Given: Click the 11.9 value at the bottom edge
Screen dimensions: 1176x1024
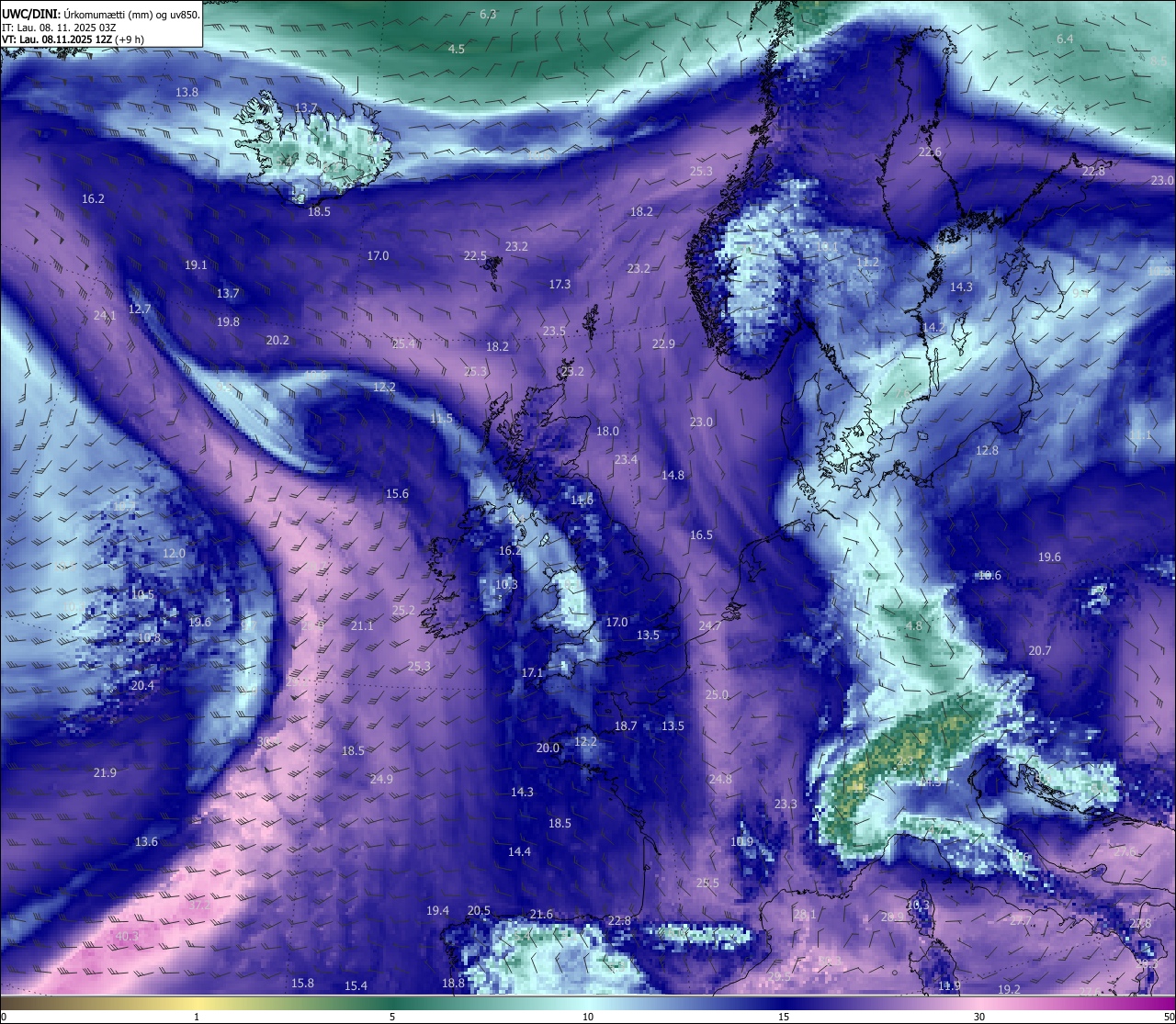Looking at the screenshot, I should click(x=949, y=985).
